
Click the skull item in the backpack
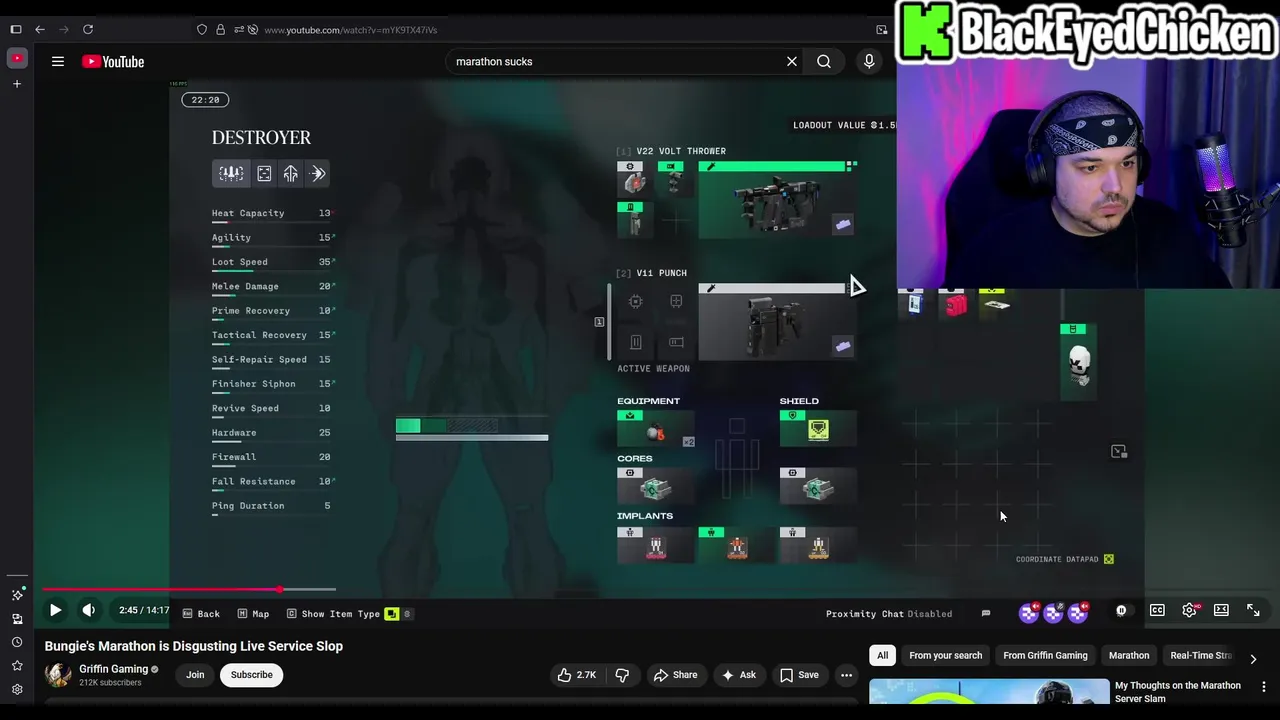click(1078, 362)
